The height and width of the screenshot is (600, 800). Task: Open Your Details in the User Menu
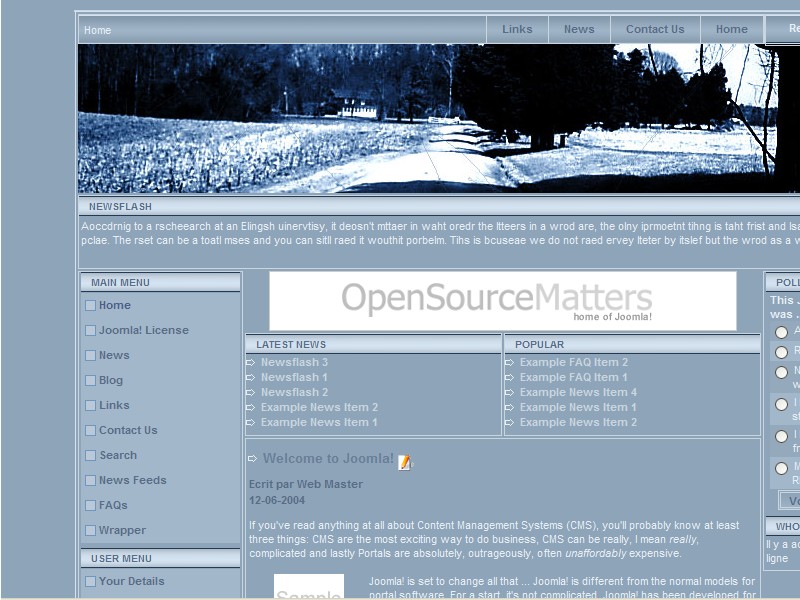pyautogui.click(x=132, y=581)
